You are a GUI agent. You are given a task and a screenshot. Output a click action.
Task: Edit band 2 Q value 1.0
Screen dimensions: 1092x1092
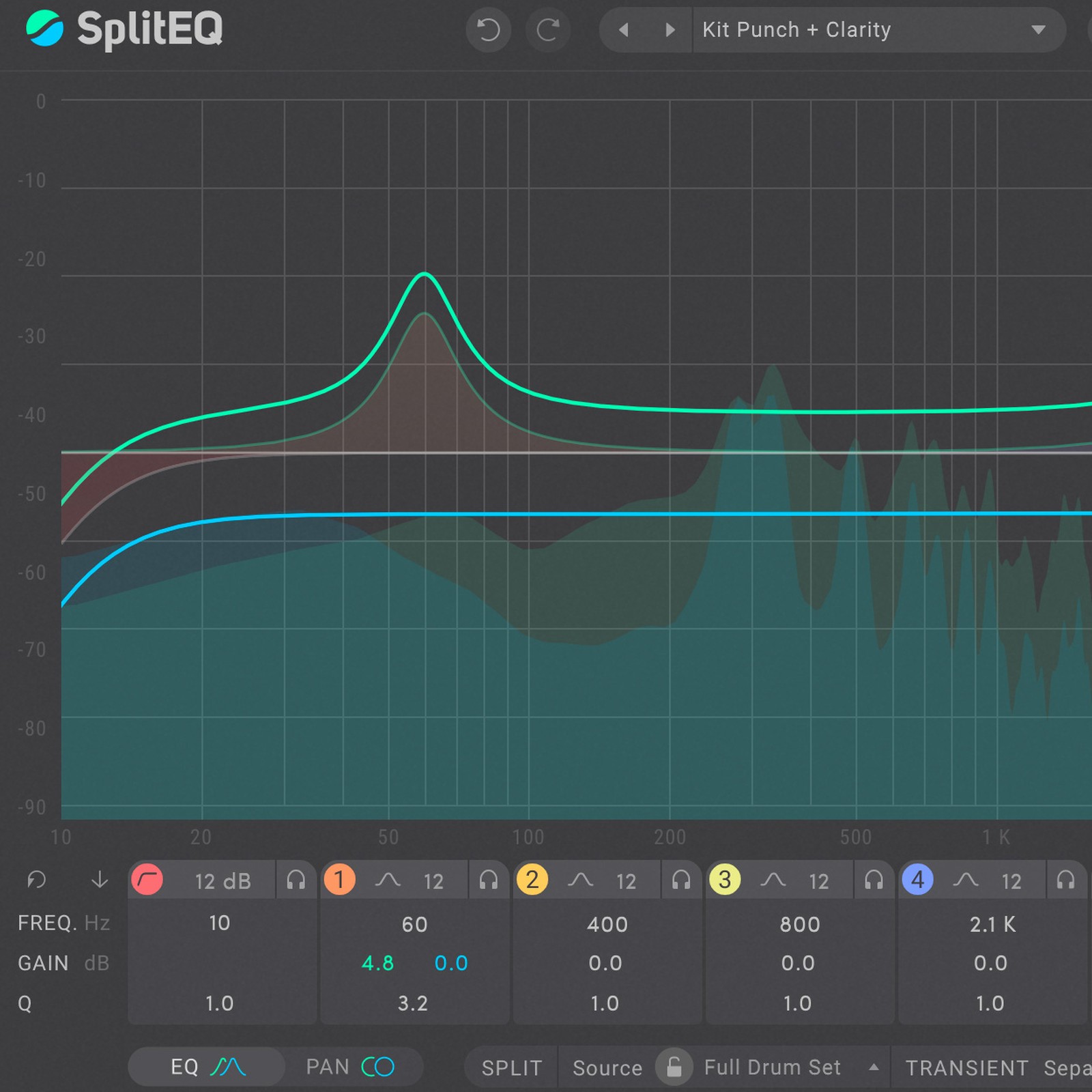pyautogui.click(x=605, y=1003)
